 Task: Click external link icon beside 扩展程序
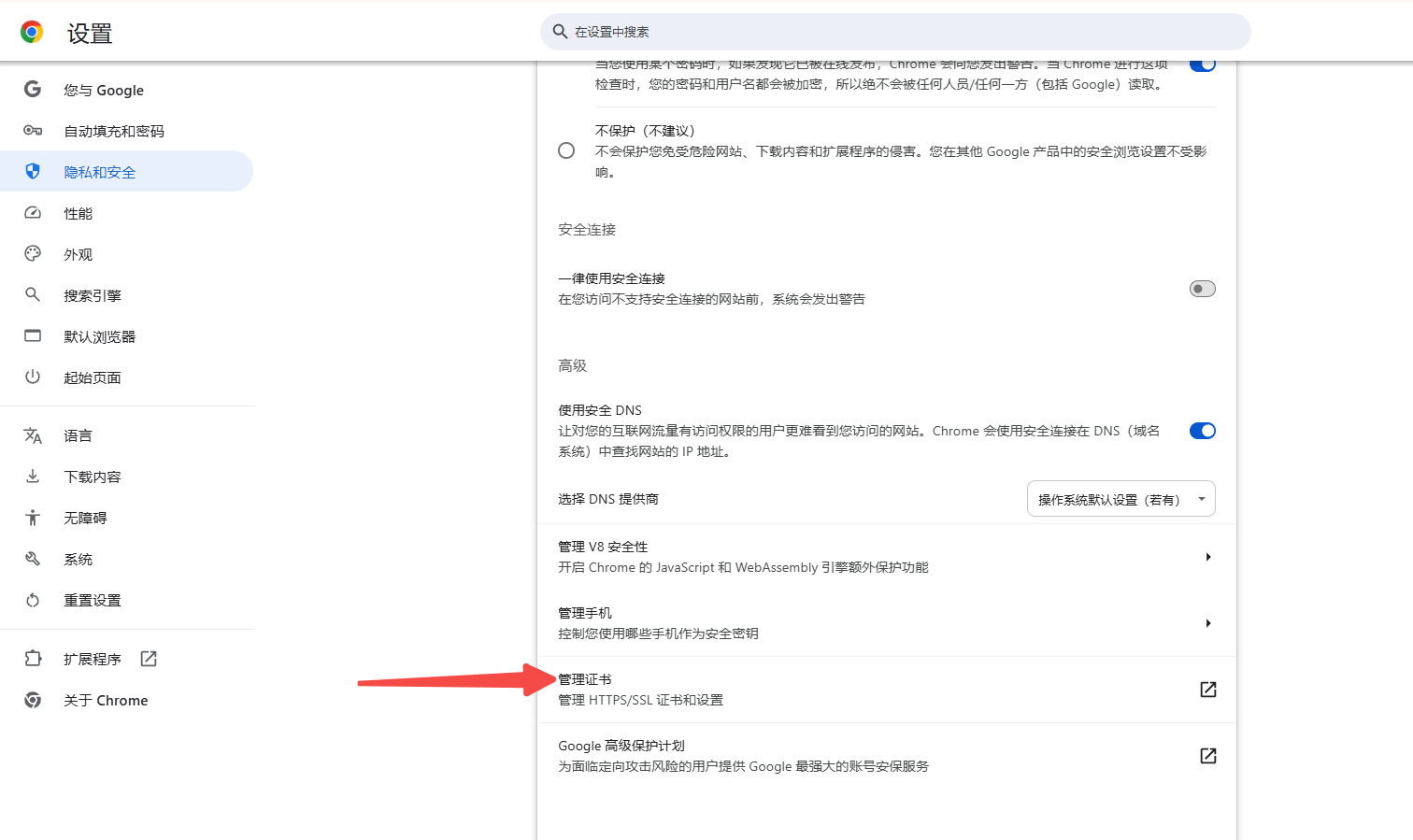149,659
